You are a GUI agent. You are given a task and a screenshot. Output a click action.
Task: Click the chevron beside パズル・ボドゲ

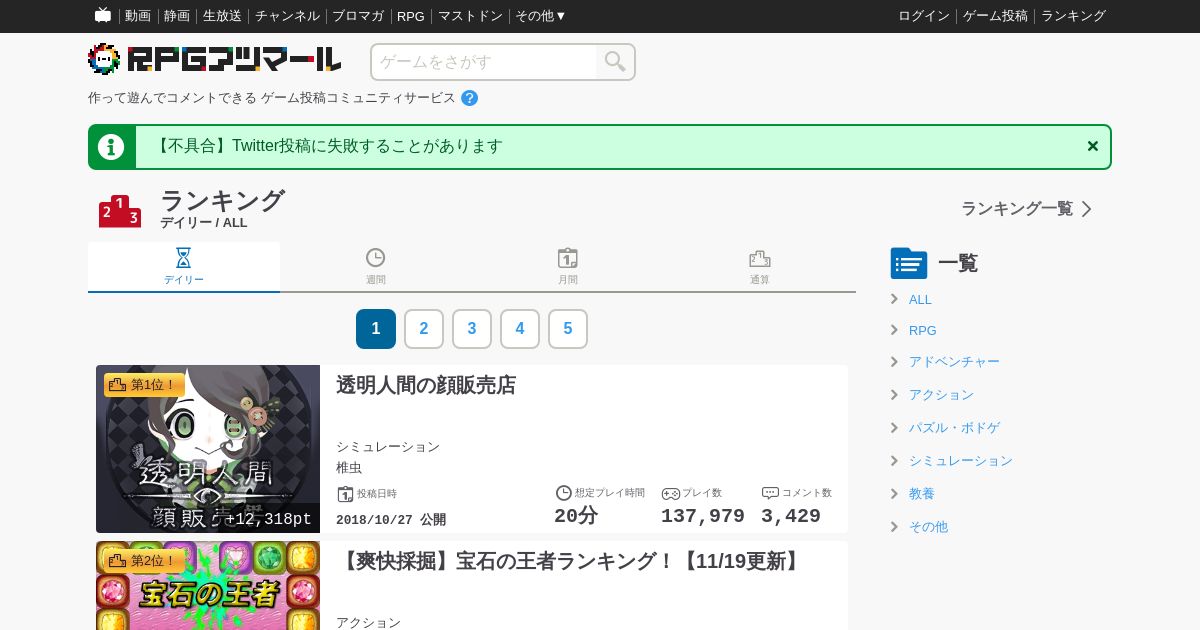click(894, 427)
